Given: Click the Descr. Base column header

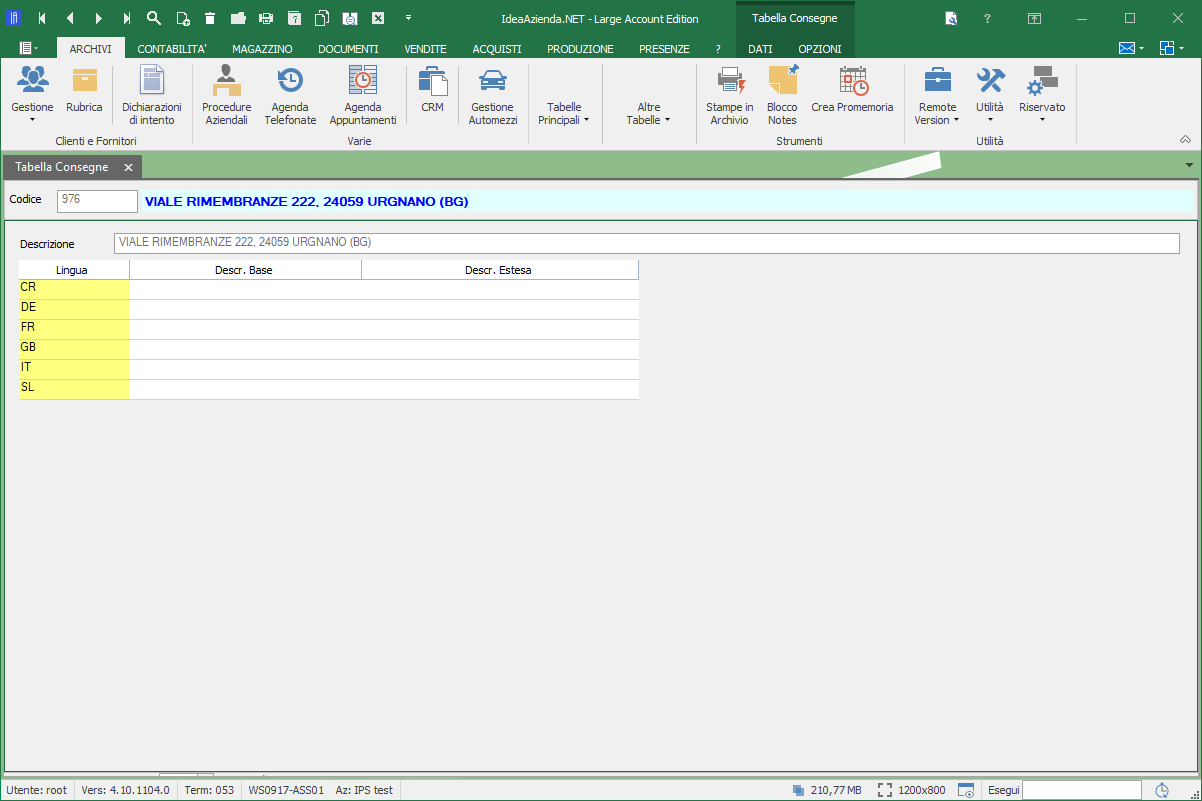Looking at the screenshot, I should coord(245,270).
